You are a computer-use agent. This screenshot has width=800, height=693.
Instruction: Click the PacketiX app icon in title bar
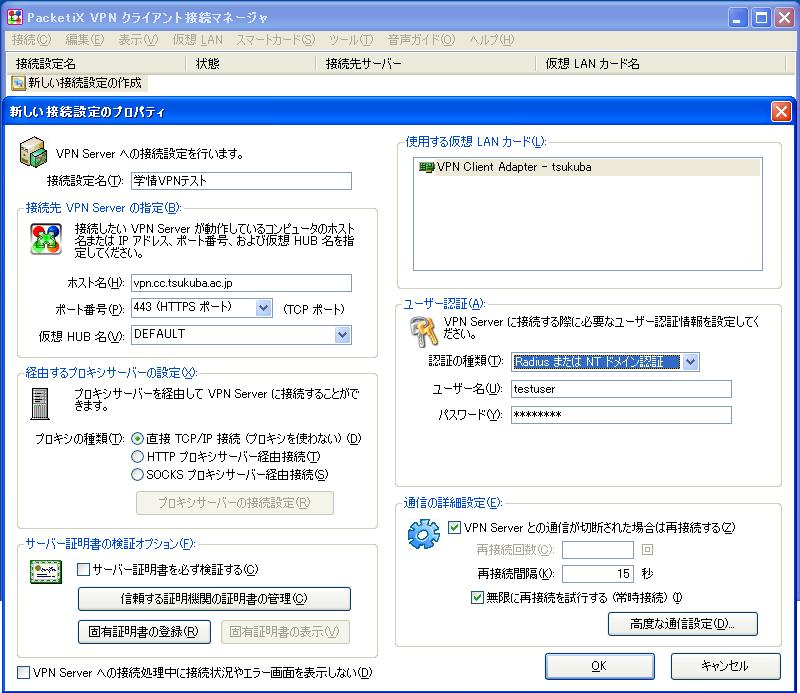pyautogui.click(x=15, y=17)
